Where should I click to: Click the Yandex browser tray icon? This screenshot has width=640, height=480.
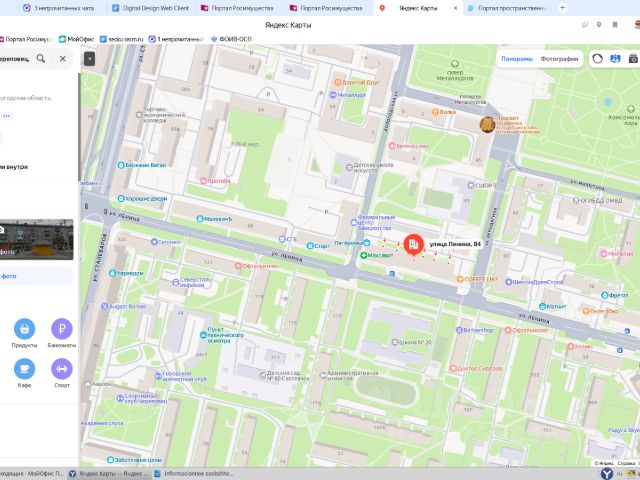[x=607, y=473]
